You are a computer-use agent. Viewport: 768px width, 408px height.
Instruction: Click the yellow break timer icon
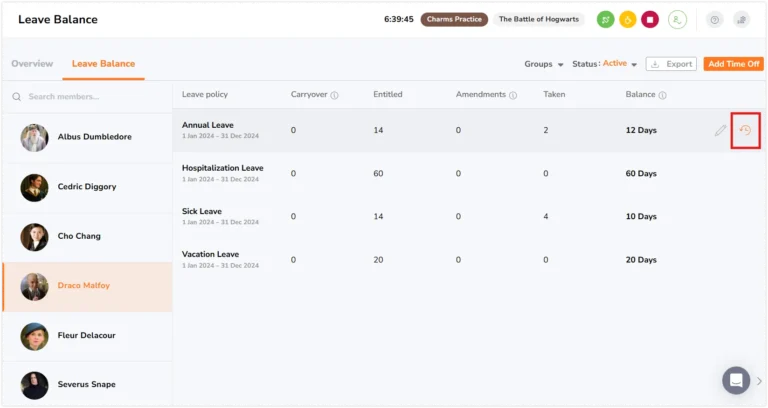(627, 20)
